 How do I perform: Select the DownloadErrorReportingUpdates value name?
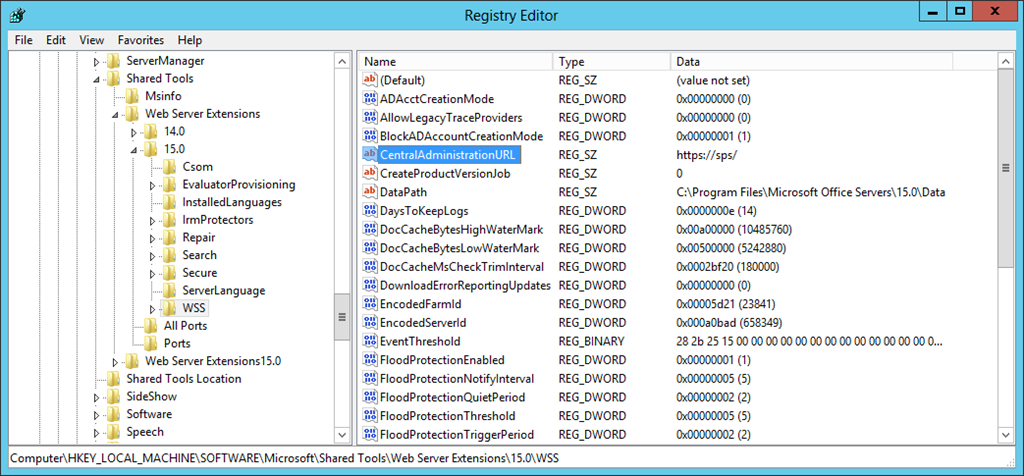[465, 285]
